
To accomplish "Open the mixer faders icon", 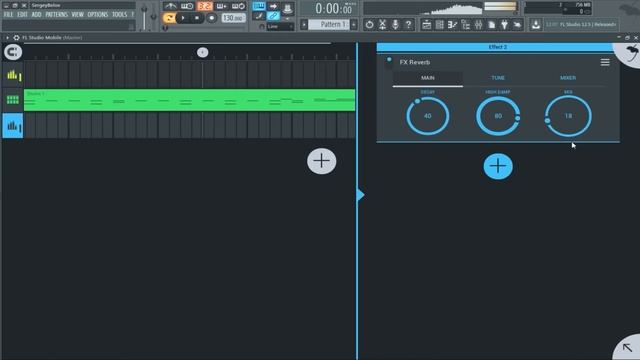I will tap(478, 25).
